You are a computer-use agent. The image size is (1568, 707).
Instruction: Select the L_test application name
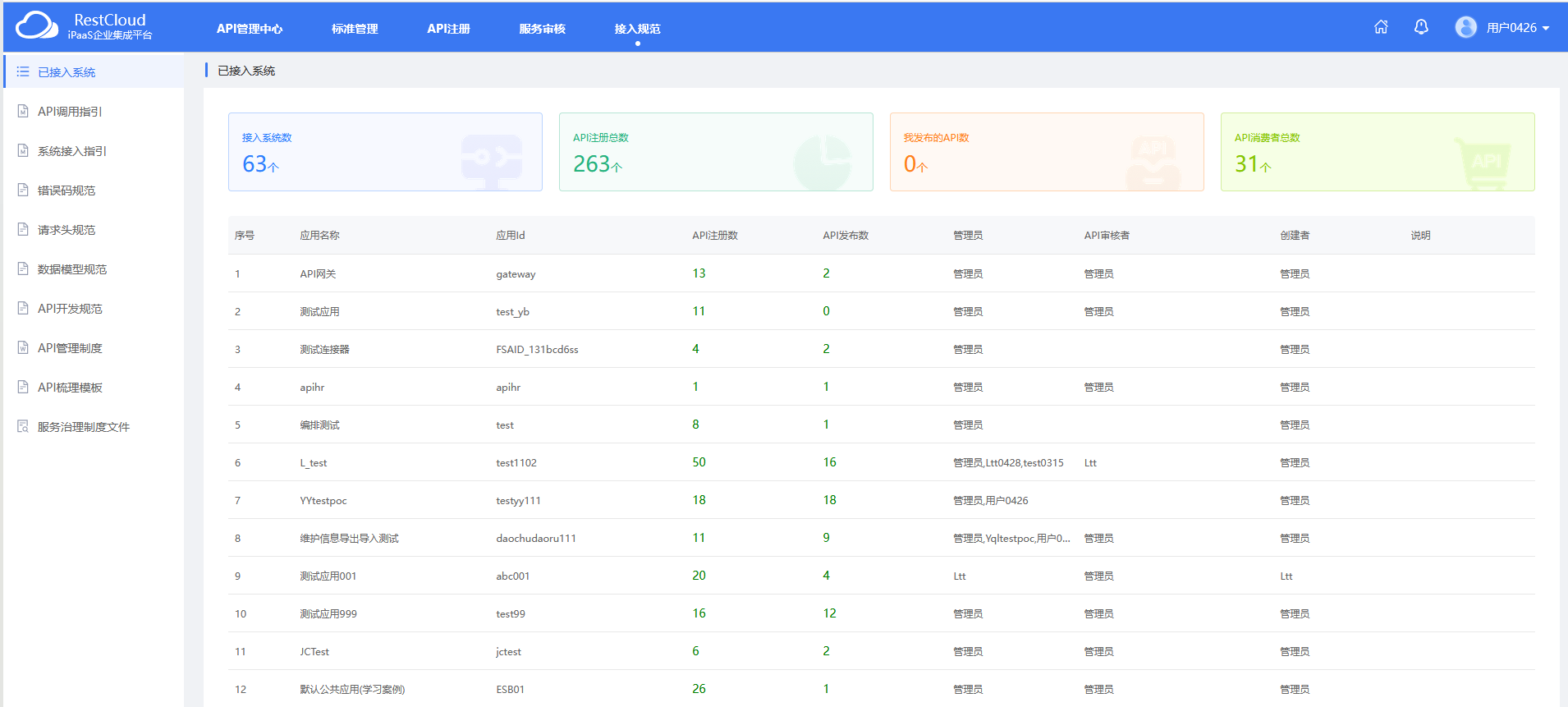pyautogui.click(x=313, y=462)
